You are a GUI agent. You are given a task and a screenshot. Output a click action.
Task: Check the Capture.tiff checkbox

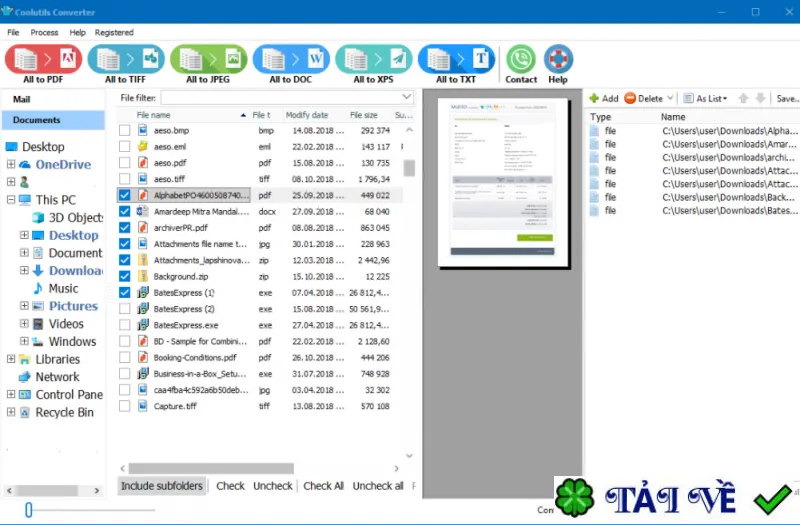(x=124, y=406)
